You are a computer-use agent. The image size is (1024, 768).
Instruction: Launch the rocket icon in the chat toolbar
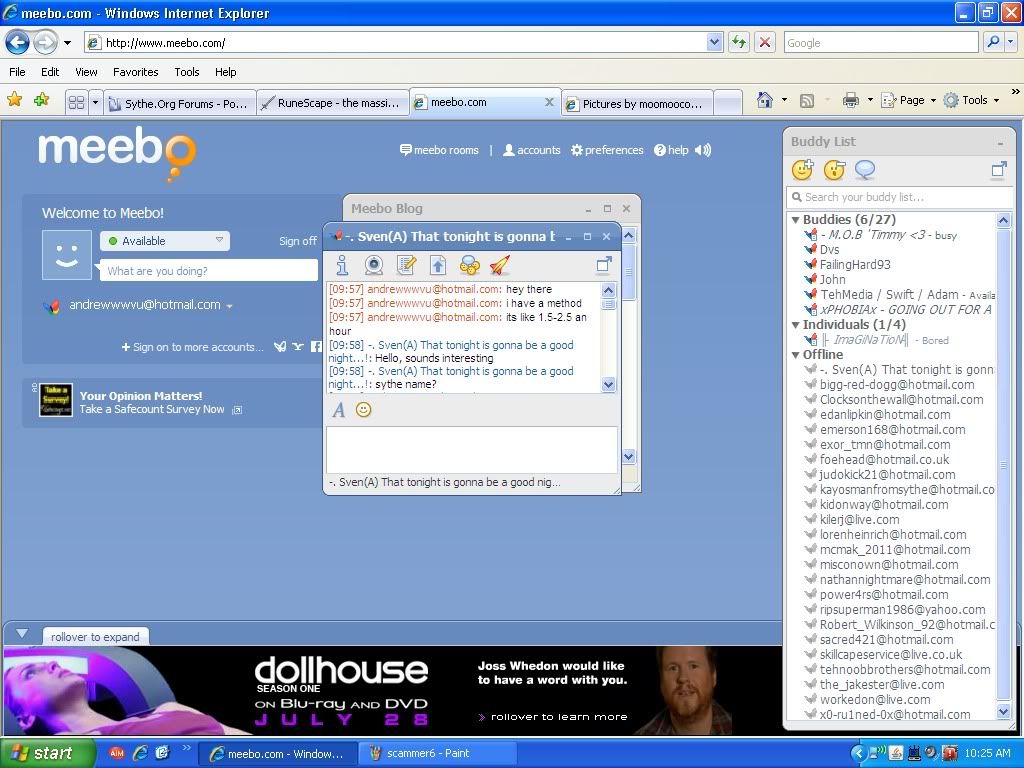(500, 265)
